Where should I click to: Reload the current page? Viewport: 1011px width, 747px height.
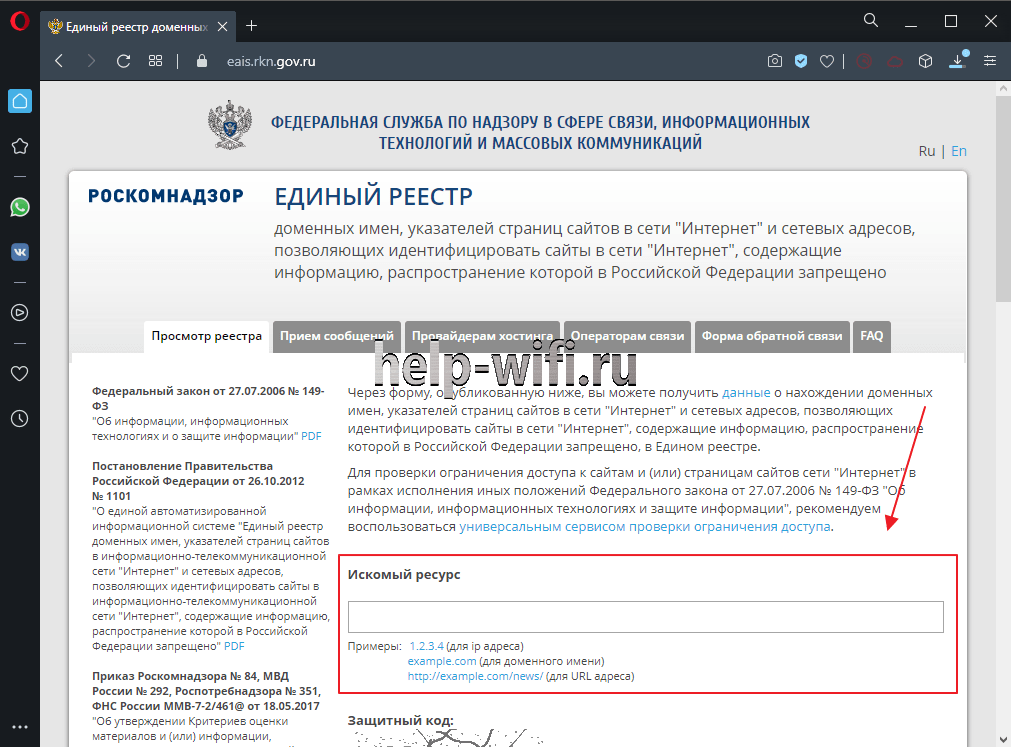[124, 61]
